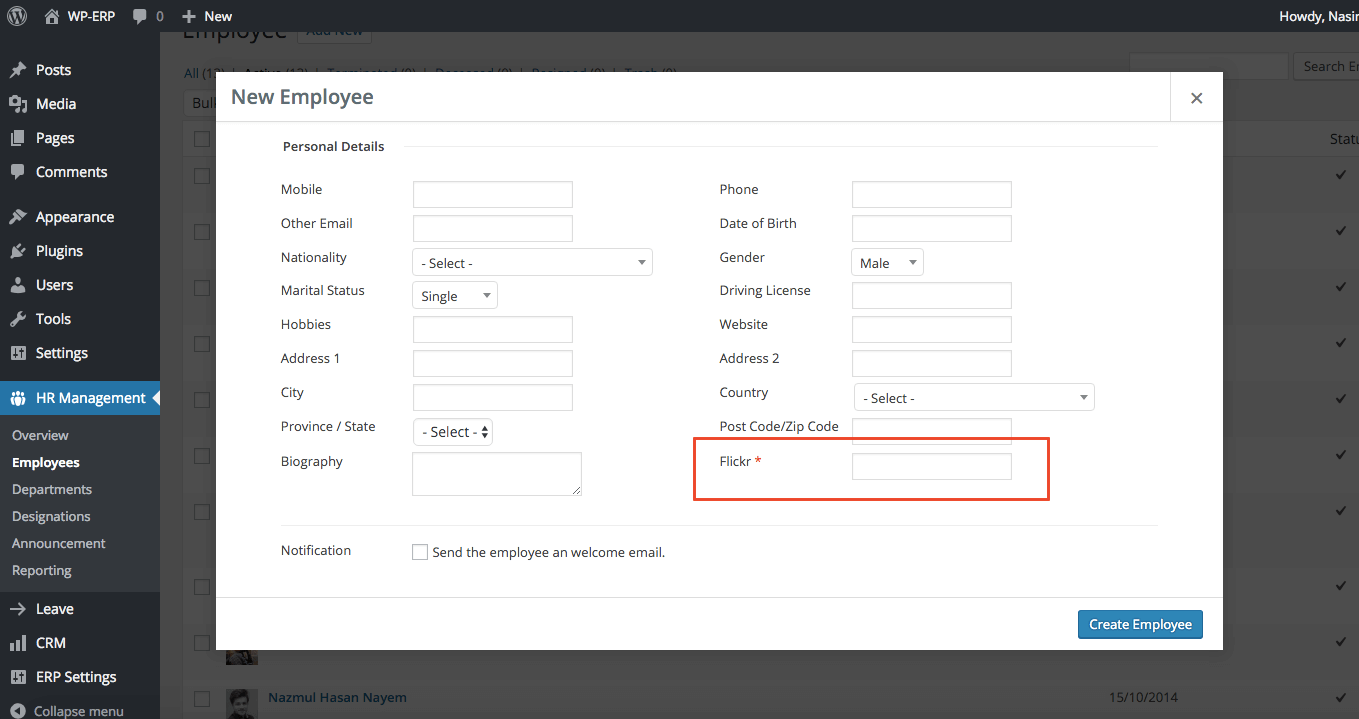Click the Plugins plugin icon

point(20,250)
